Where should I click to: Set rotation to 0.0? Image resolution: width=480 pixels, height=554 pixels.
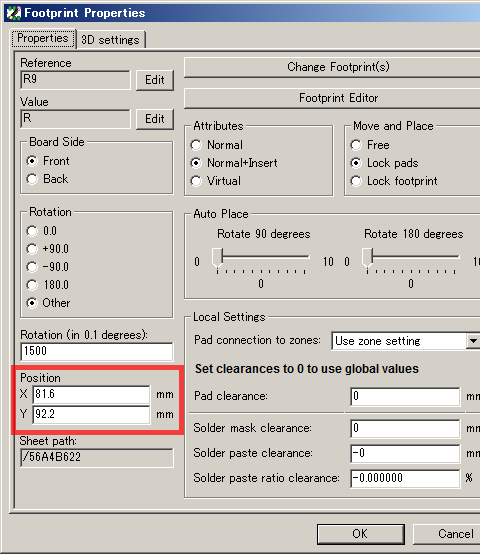(42, 231)
